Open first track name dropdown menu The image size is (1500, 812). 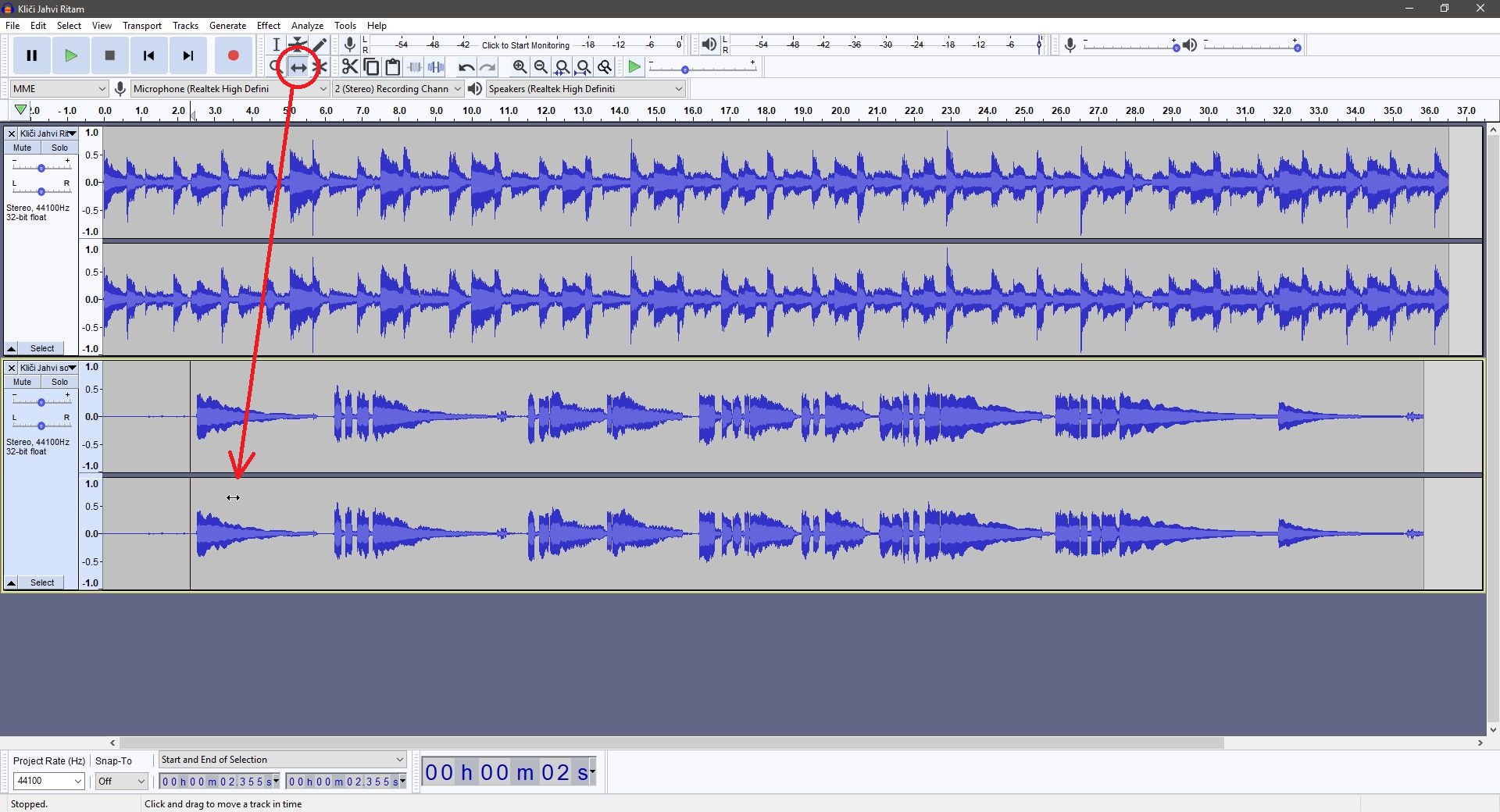point(48,134)
